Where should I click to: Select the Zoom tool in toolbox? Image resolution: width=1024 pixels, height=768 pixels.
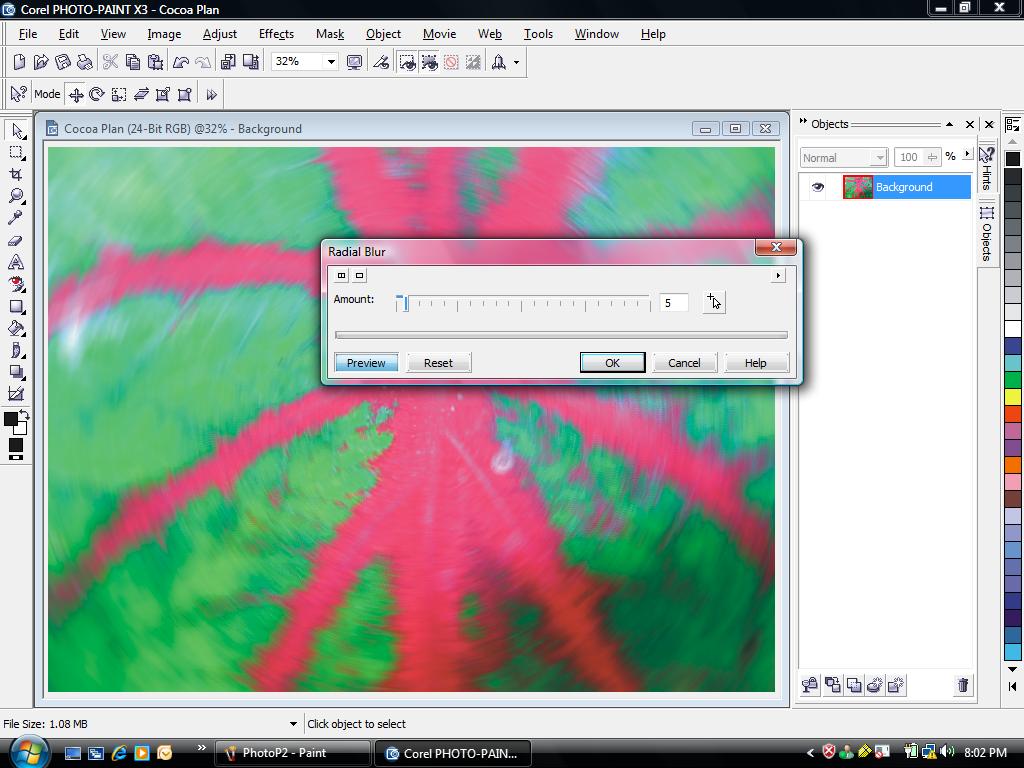pyautogui.click(x=16, y=196)
